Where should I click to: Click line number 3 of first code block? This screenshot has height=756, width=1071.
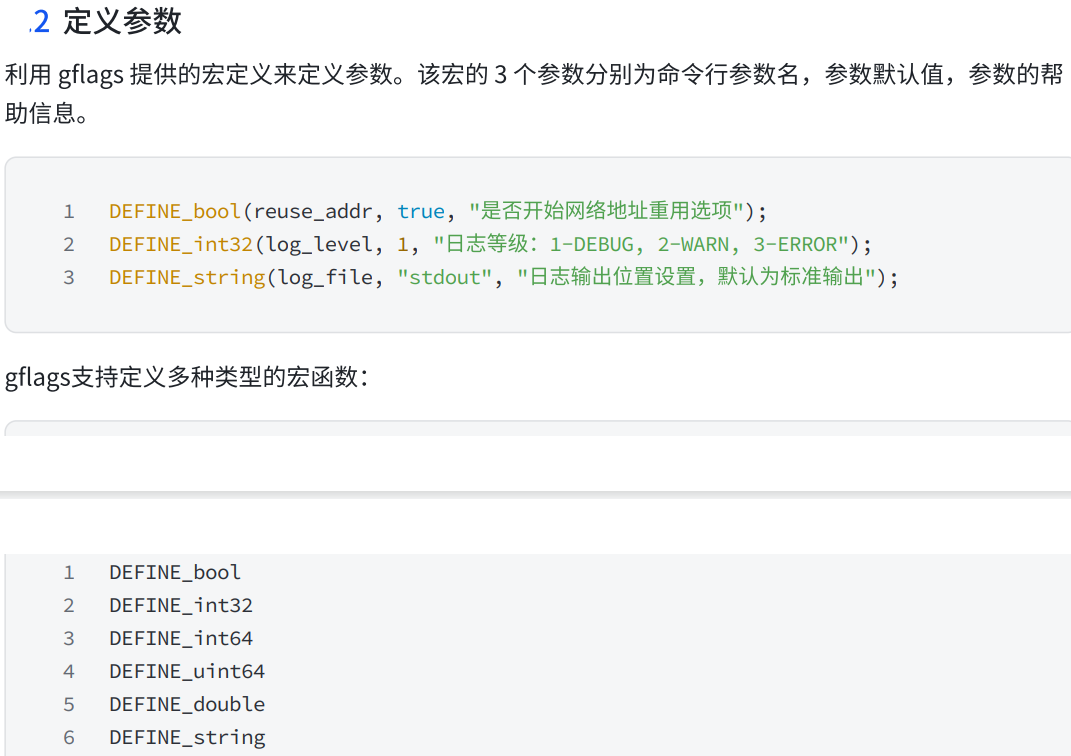pos(68,277)
